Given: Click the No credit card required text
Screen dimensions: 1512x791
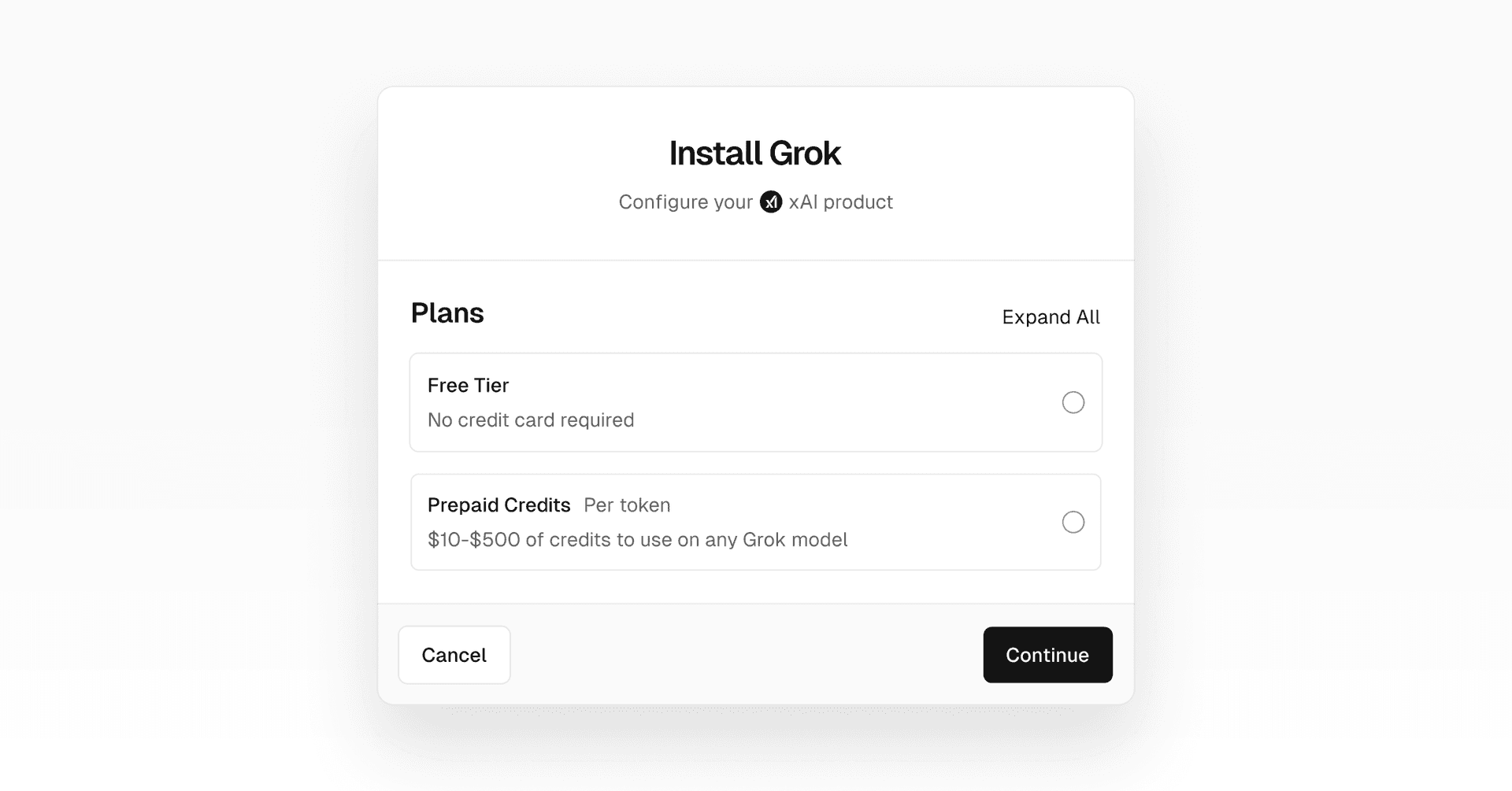Looking at the screenshot, I should point(531,420).
